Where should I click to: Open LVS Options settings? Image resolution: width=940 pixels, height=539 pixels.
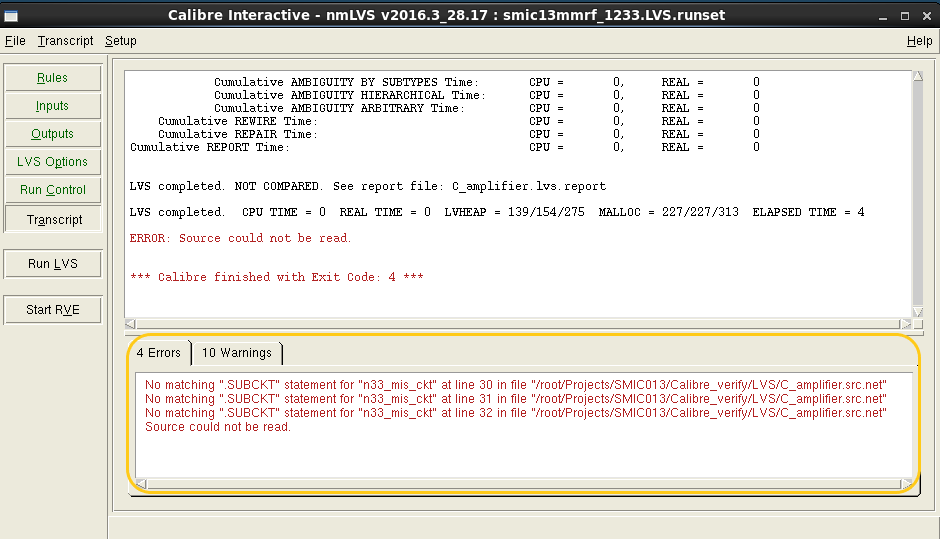click(x=53, y=162)
